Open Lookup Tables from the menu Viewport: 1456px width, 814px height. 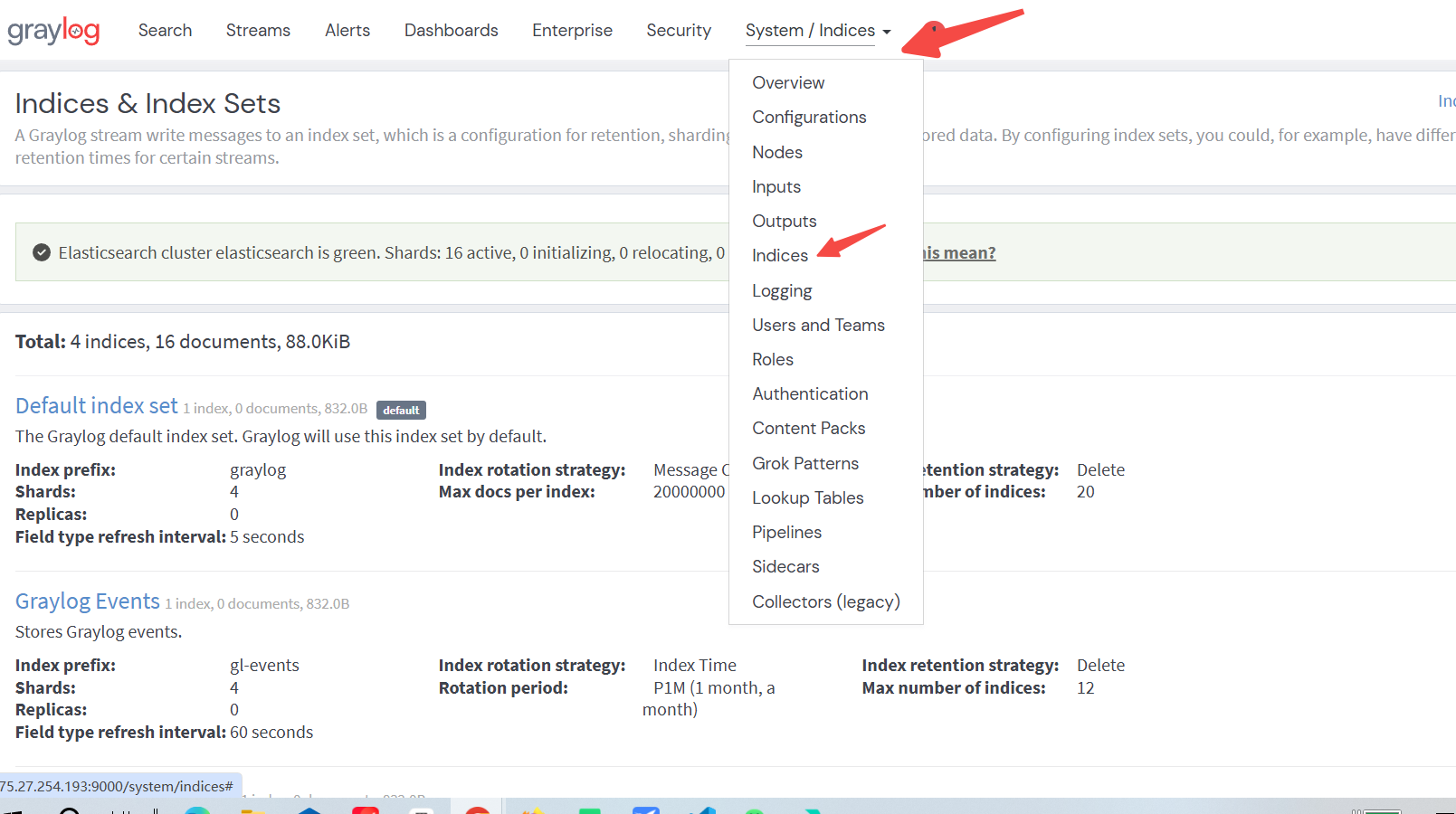pos(808,497)
